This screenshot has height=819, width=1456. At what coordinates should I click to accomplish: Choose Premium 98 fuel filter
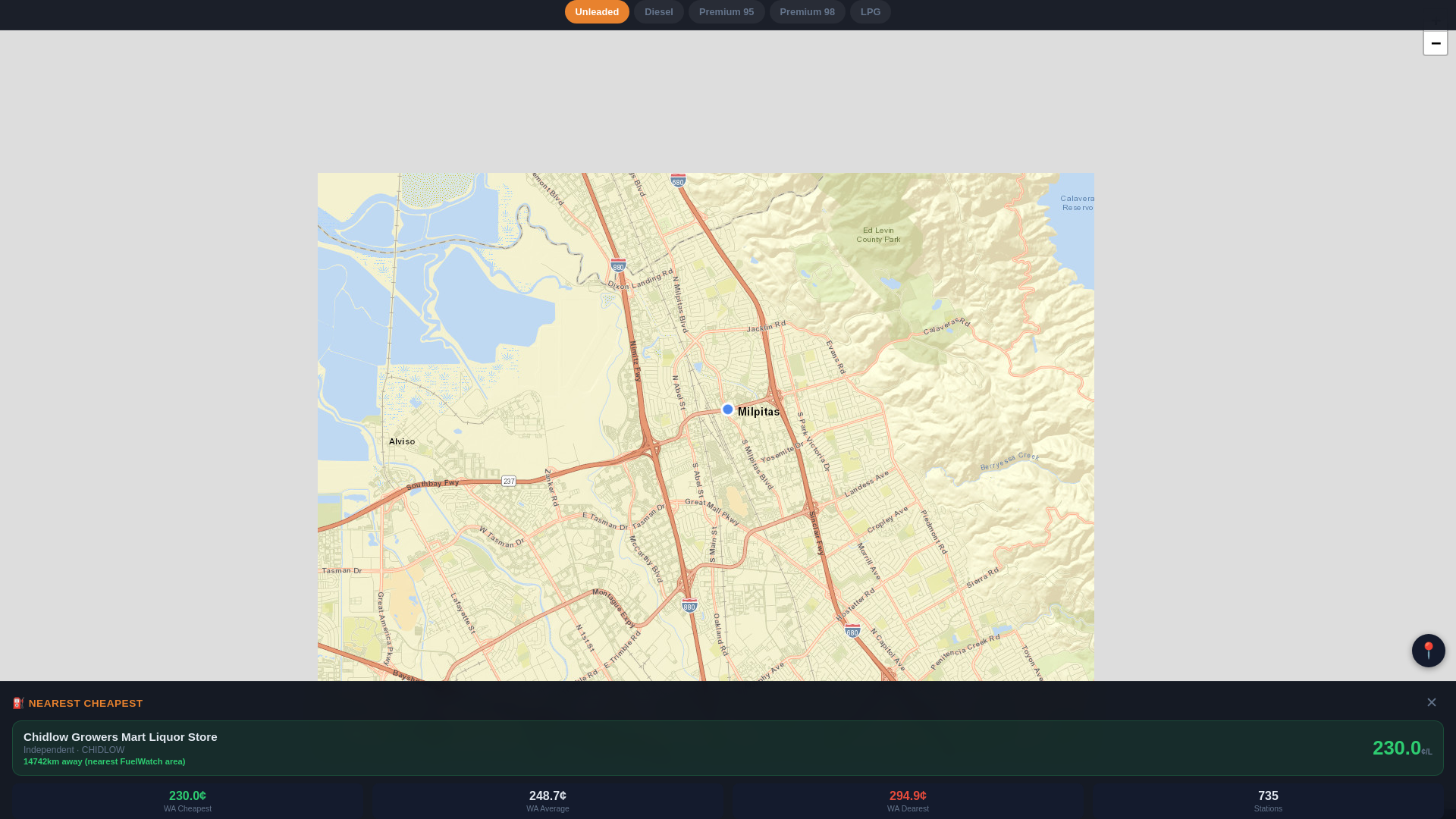pos(807,12)
